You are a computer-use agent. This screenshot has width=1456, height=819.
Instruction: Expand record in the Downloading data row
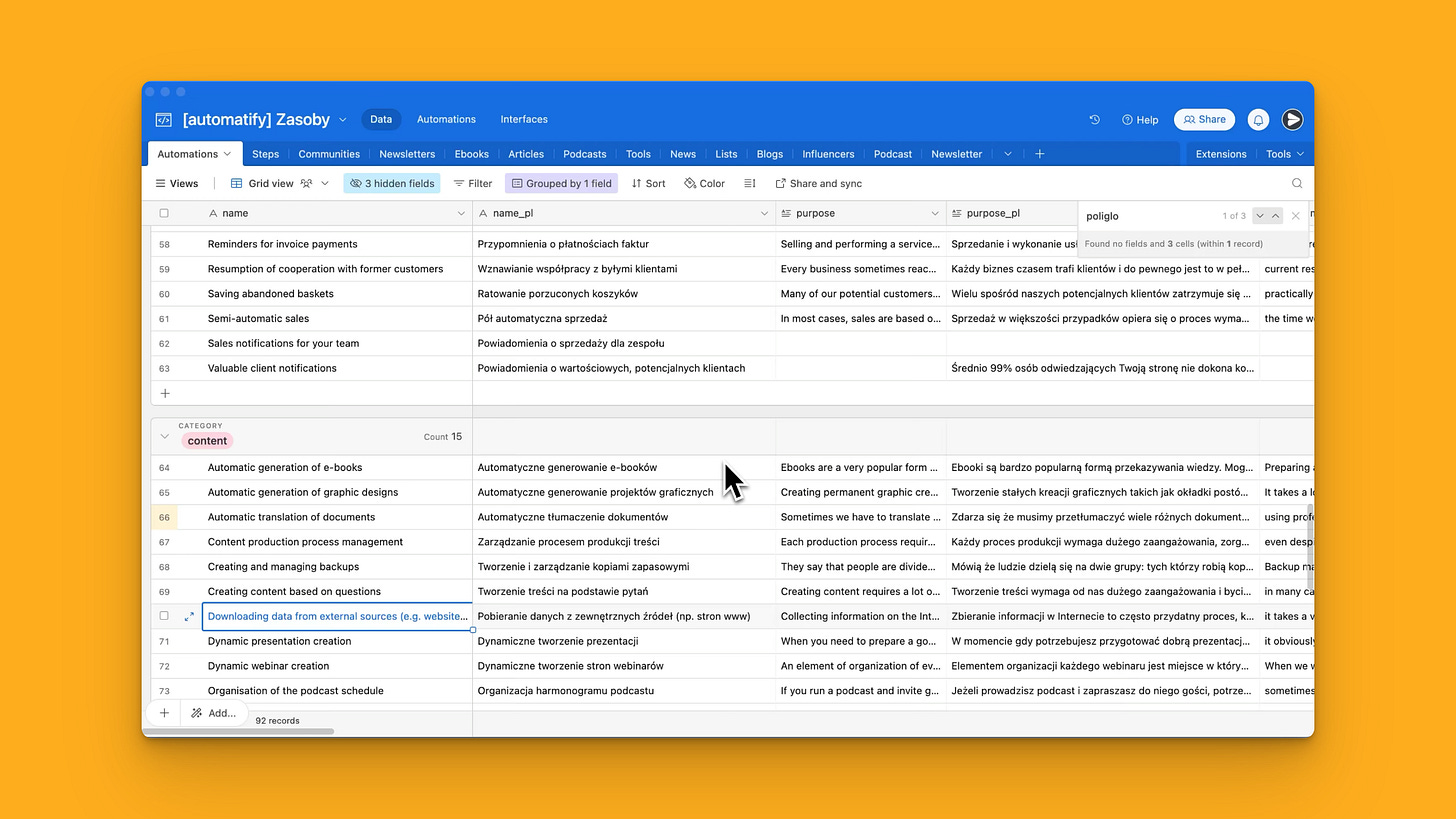click(189, 617)
